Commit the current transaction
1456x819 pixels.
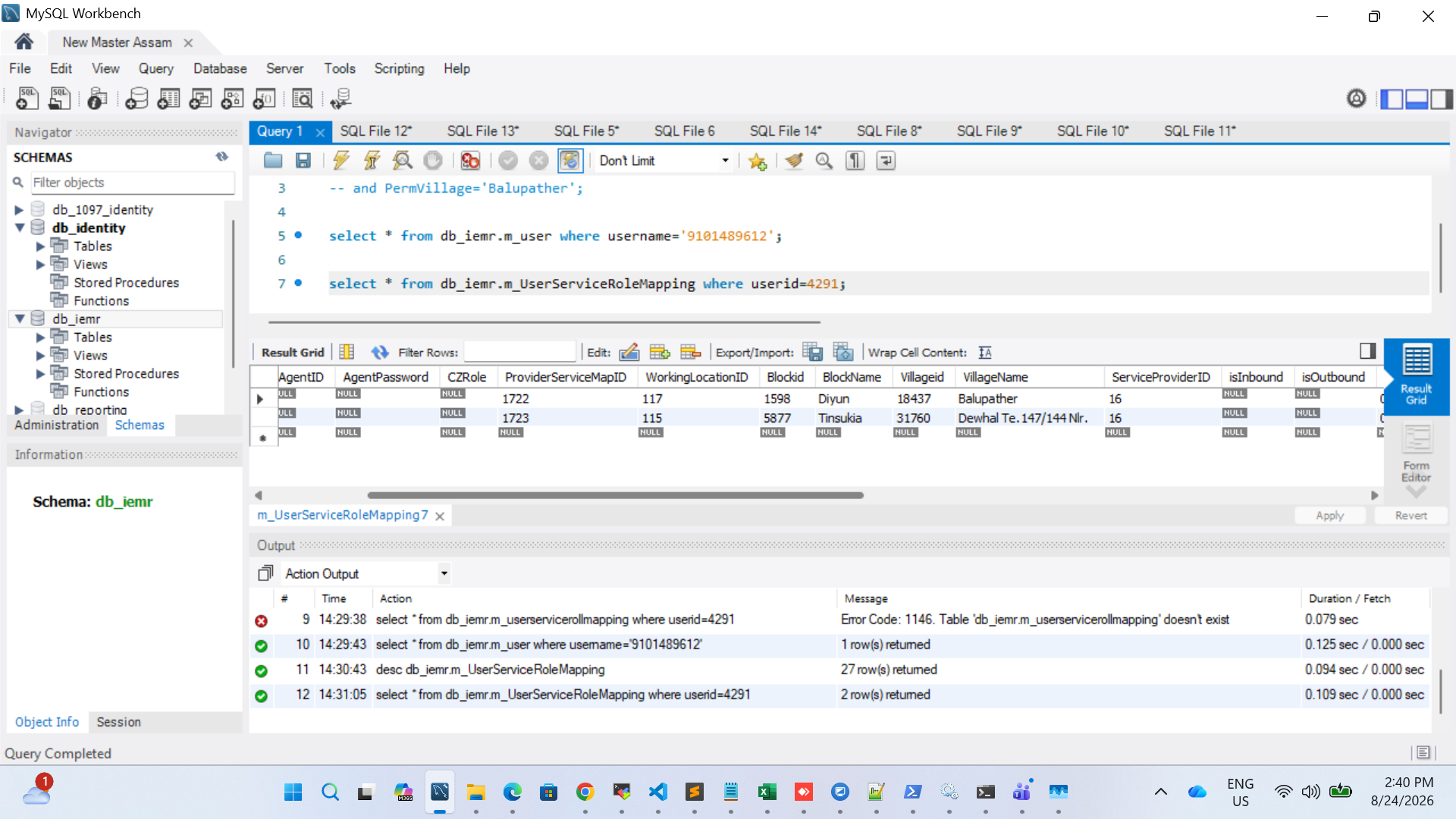tap(508, 161)
